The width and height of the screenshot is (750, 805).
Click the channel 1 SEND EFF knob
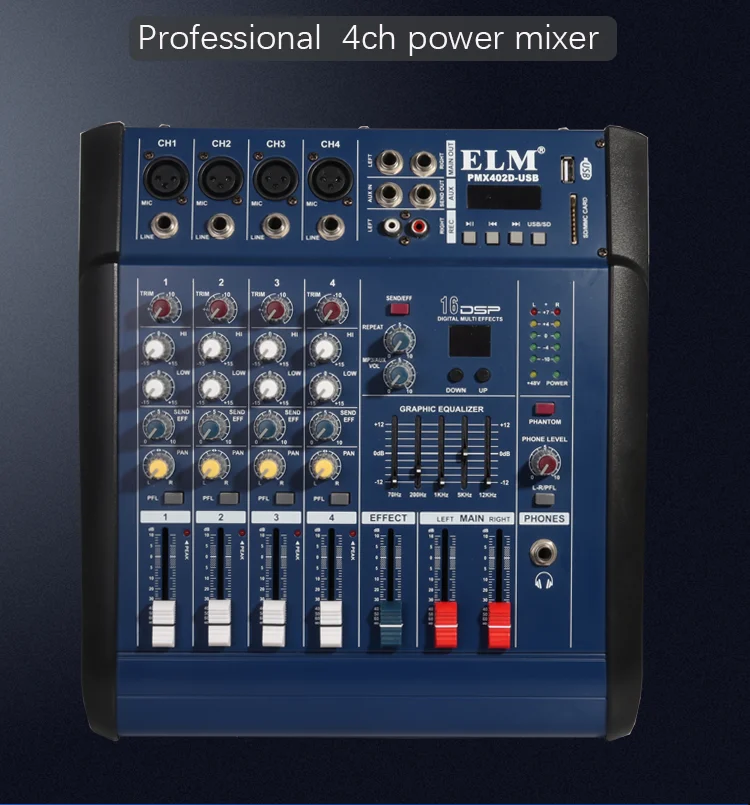157,426
